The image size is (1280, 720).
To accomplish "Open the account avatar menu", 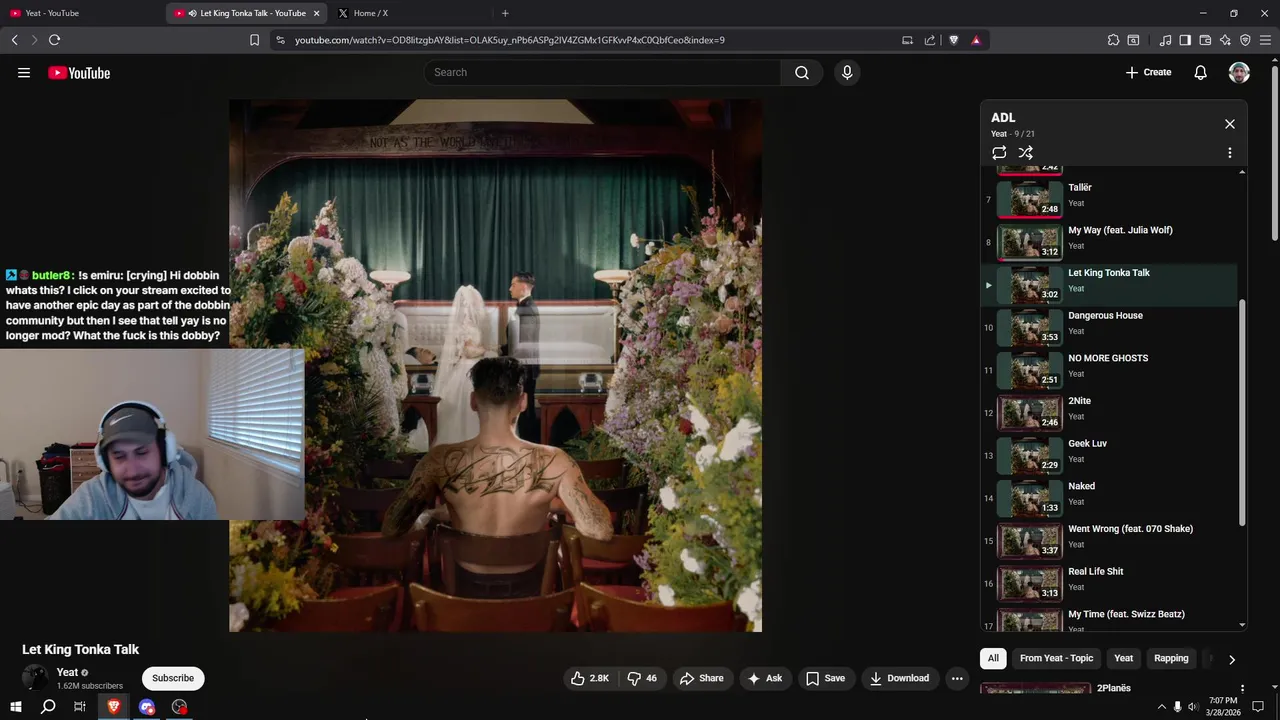I will coord(1239,72).
